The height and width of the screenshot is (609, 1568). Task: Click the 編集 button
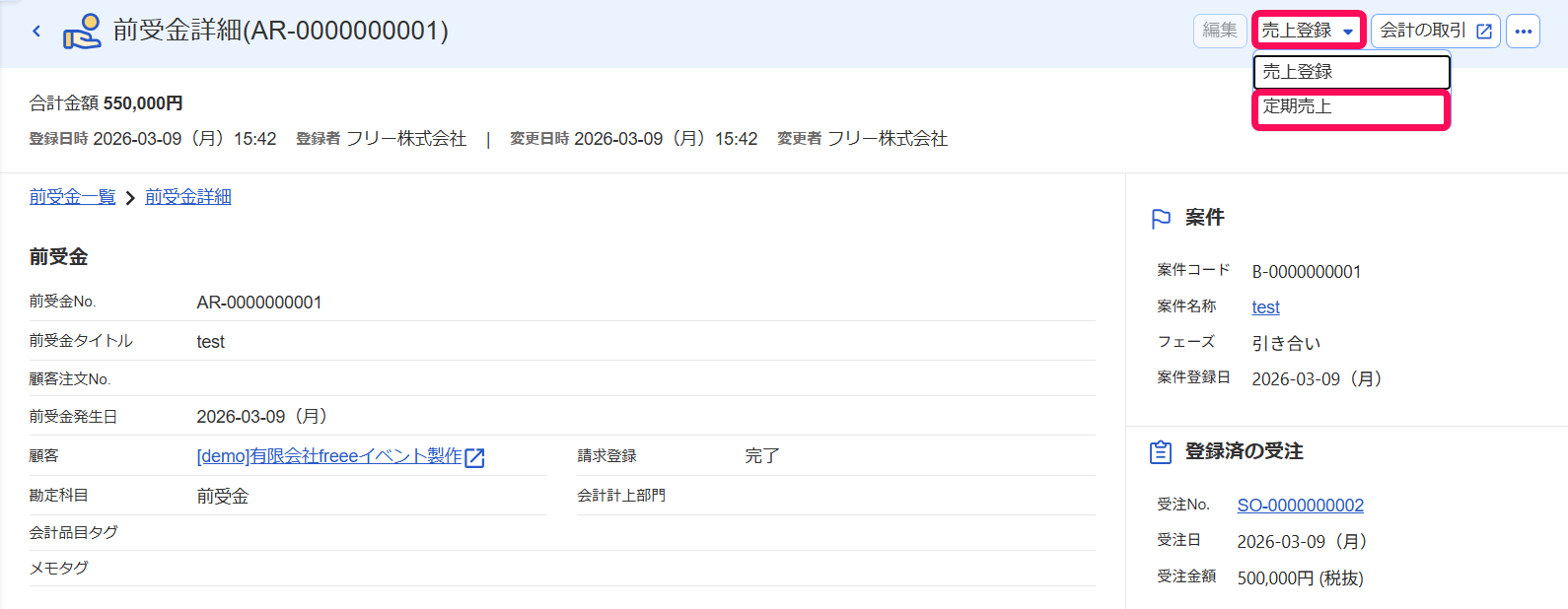[1220, 31]
